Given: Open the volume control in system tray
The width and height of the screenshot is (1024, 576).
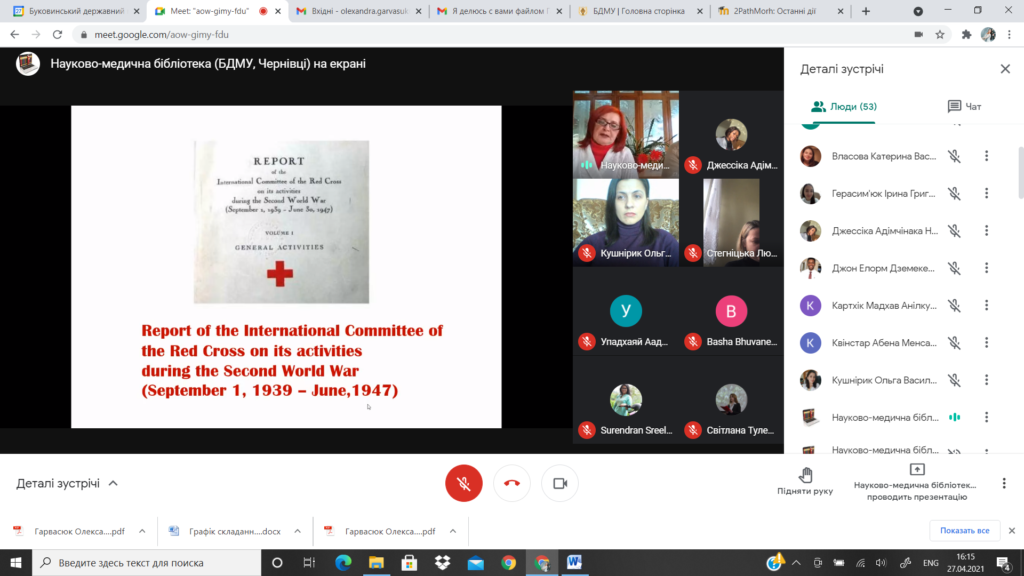Looking at the screenshot, I should click(x=881, y=562).
